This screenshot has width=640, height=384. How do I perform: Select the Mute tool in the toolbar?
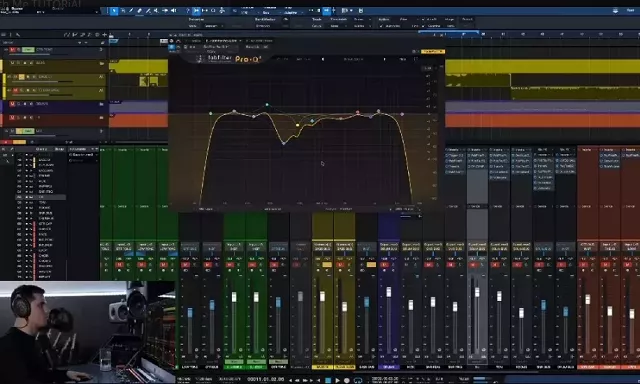click(x=157, y=11)
